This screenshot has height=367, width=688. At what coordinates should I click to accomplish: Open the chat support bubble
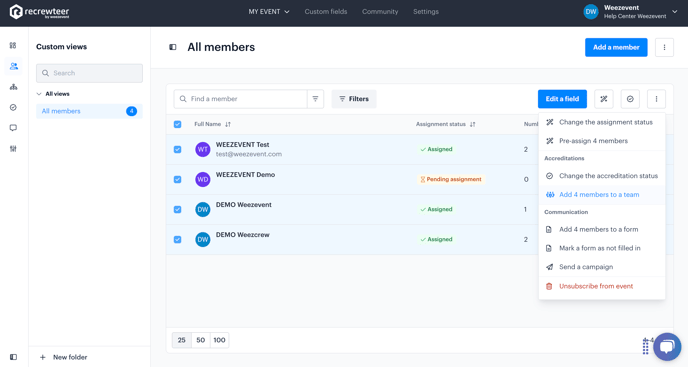click(667, 347)
